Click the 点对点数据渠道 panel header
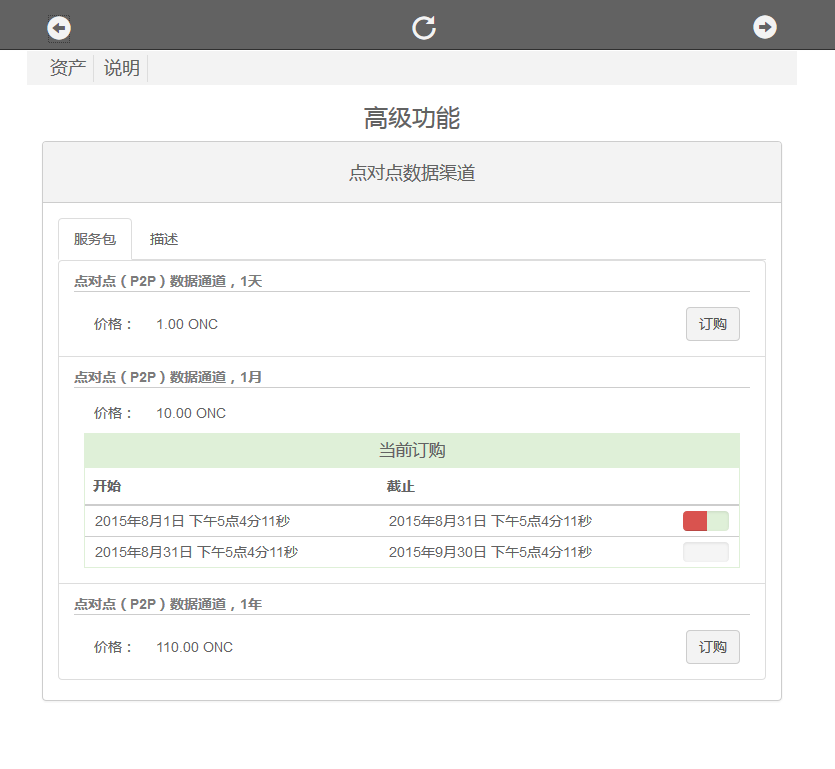835x769 pixels. [411, 173]
